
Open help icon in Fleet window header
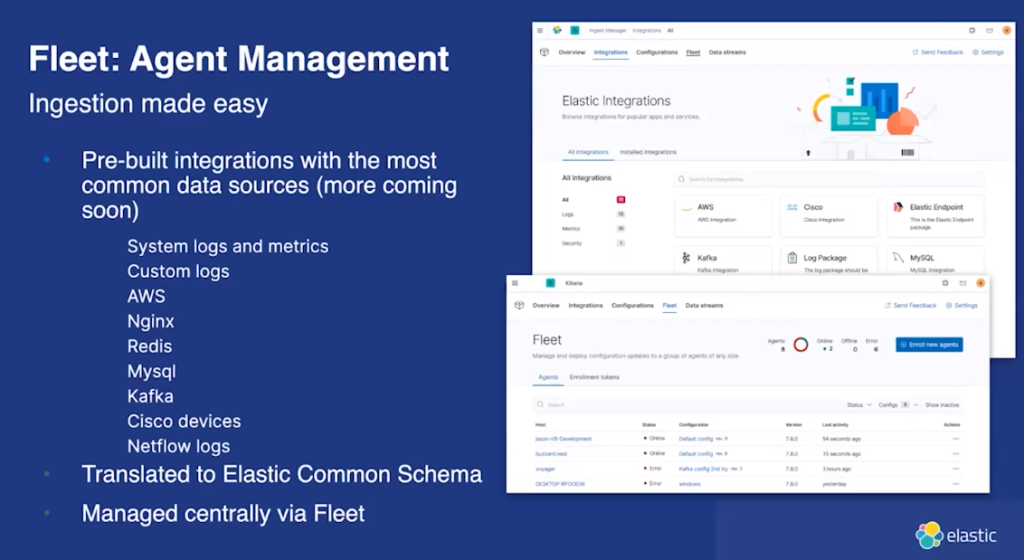(945, 283)
